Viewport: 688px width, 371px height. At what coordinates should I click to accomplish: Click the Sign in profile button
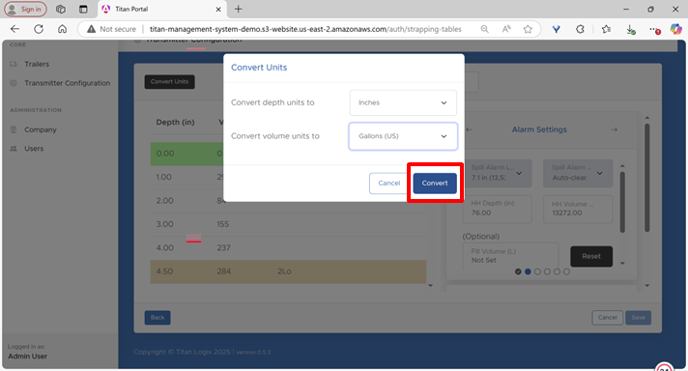[x=25, y=9]
